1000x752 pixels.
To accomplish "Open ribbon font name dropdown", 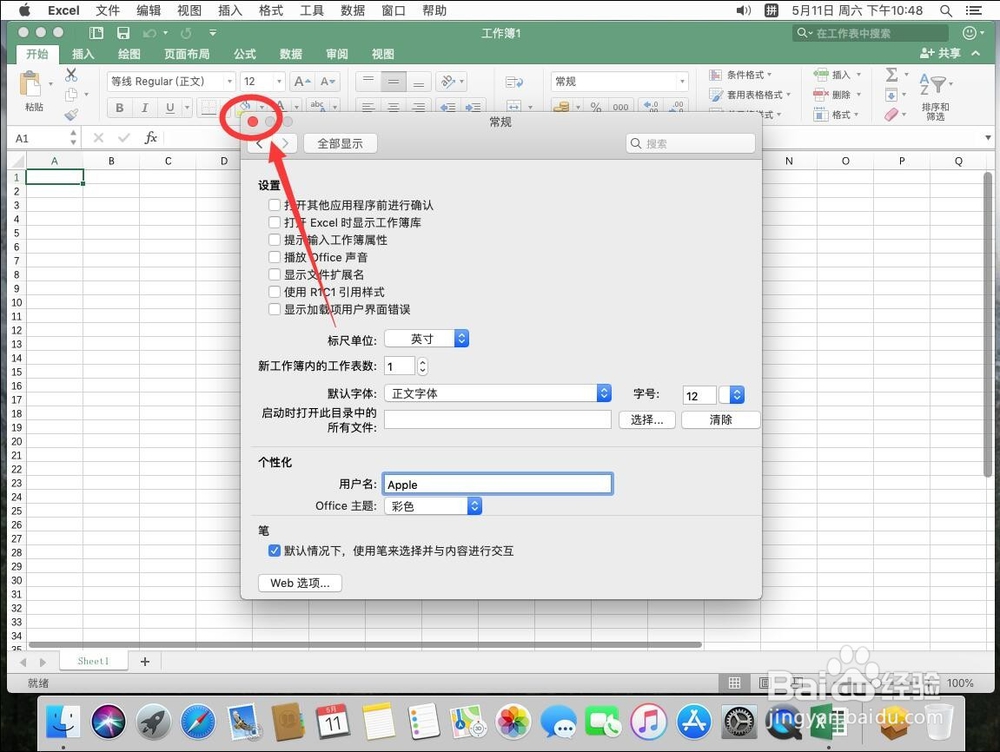I will point(229,81).
